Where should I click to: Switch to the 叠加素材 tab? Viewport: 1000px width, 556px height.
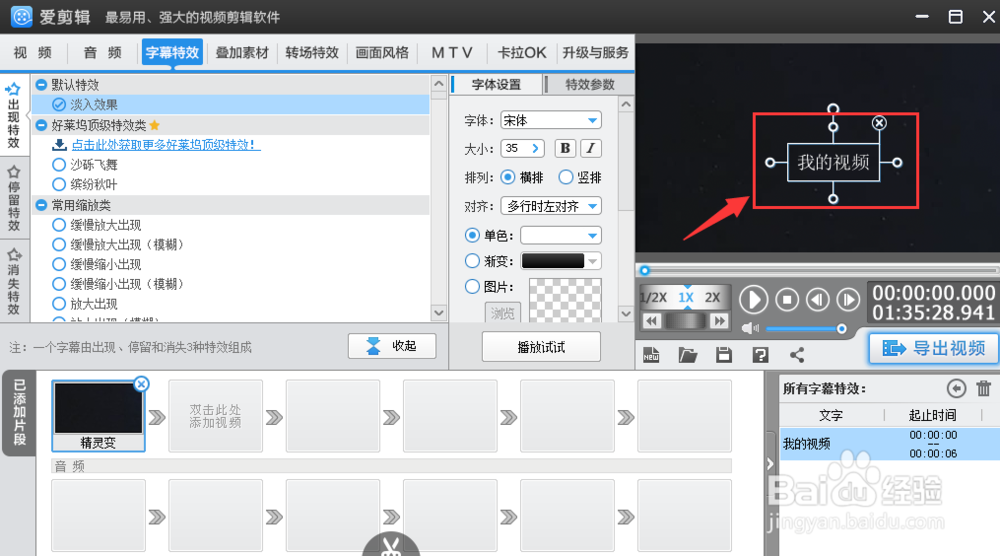click(x=242, y=52)
